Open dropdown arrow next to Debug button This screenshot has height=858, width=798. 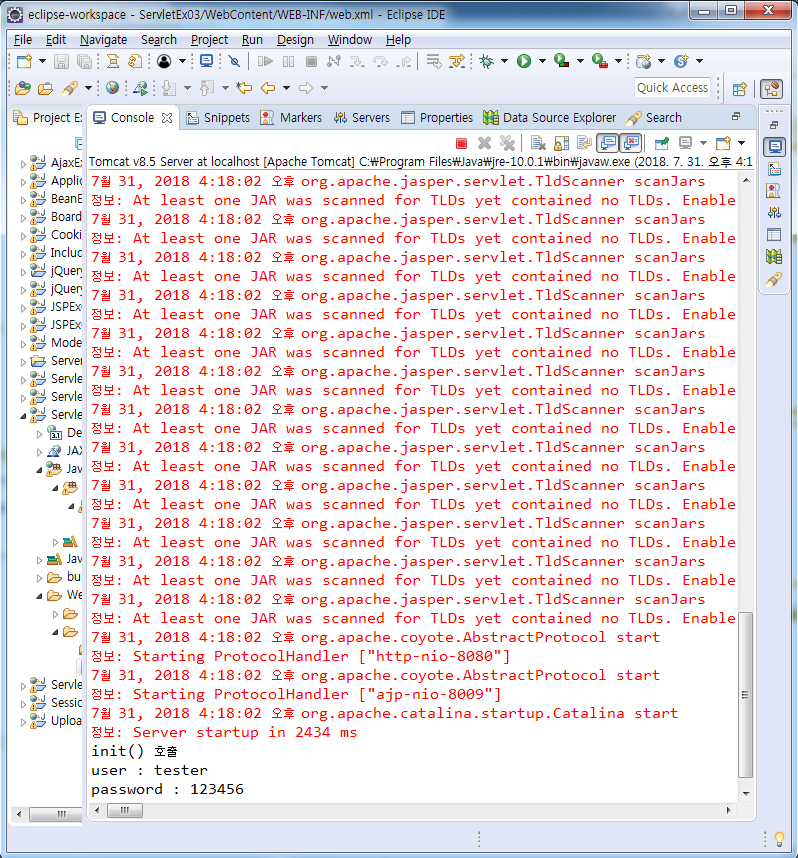504,61
